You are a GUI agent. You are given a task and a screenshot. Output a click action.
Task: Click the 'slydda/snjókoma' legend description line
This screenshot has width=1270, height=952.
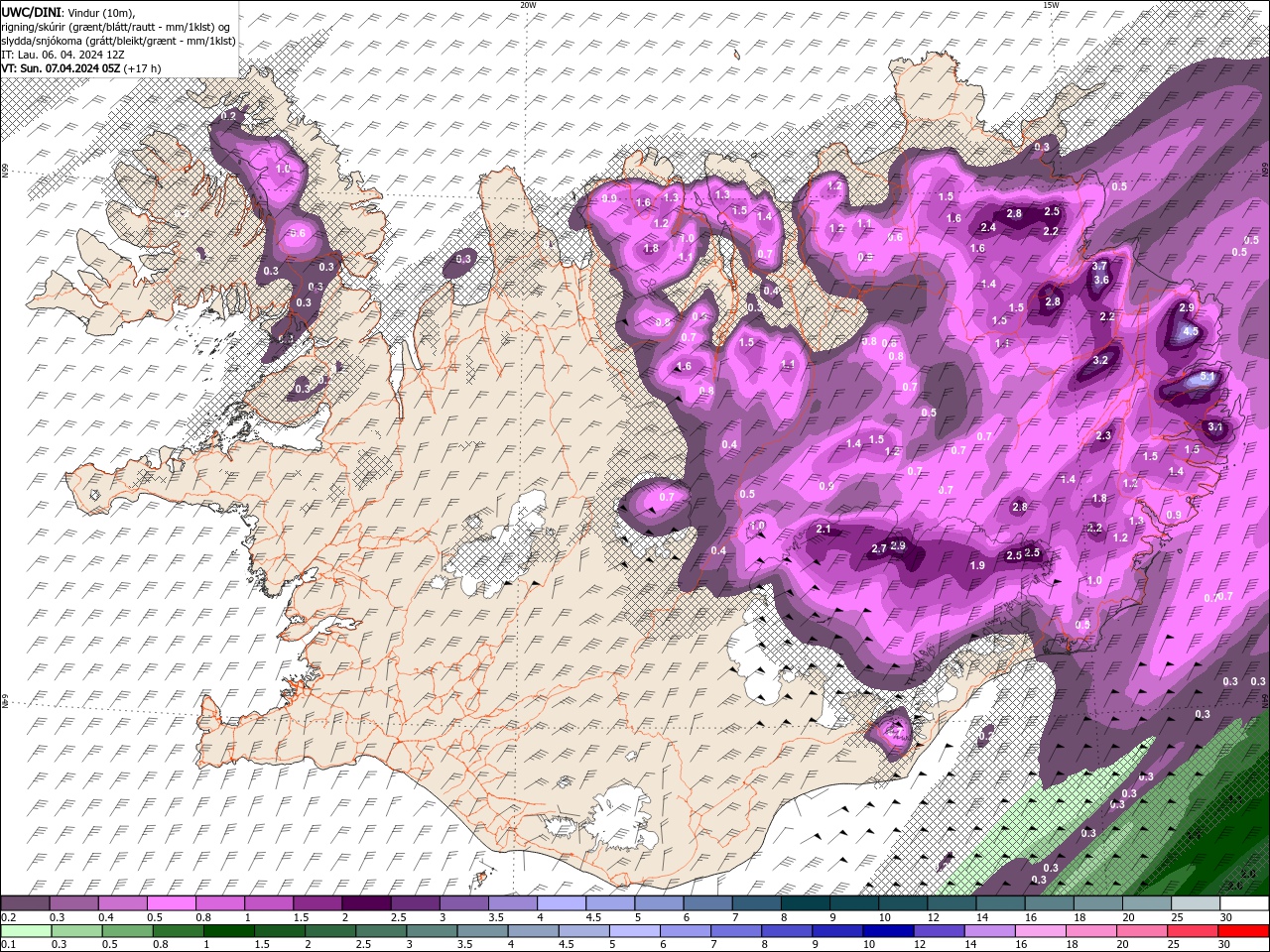click(118, 41)
